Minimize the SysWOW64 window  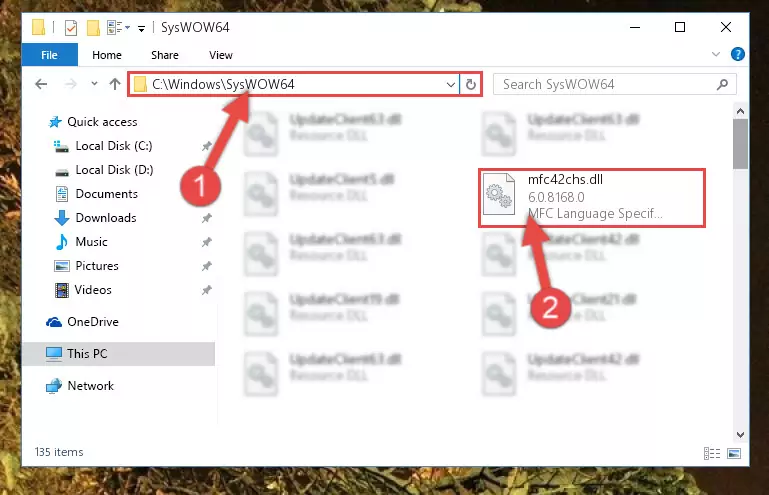pos(635,27)
